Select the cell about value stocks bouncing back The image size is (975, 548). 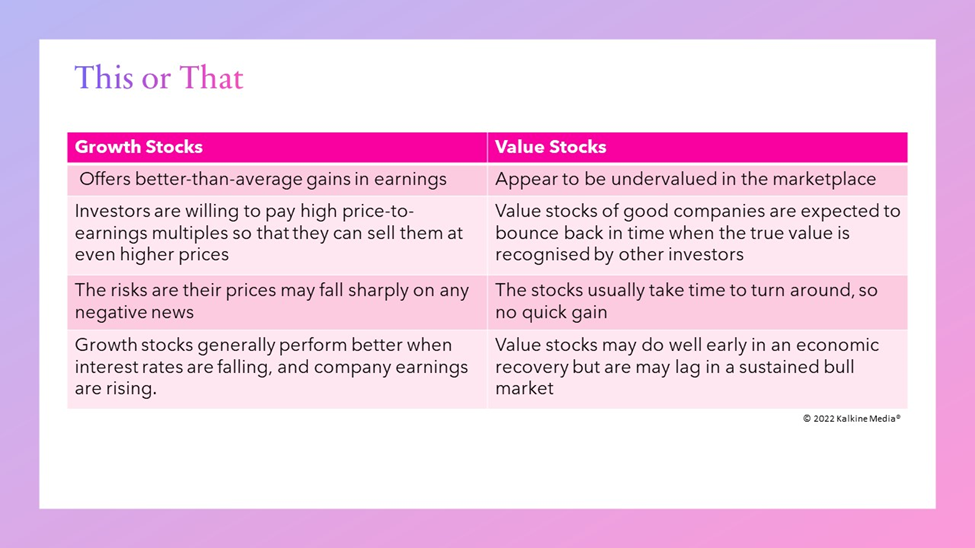pos(698,235)
